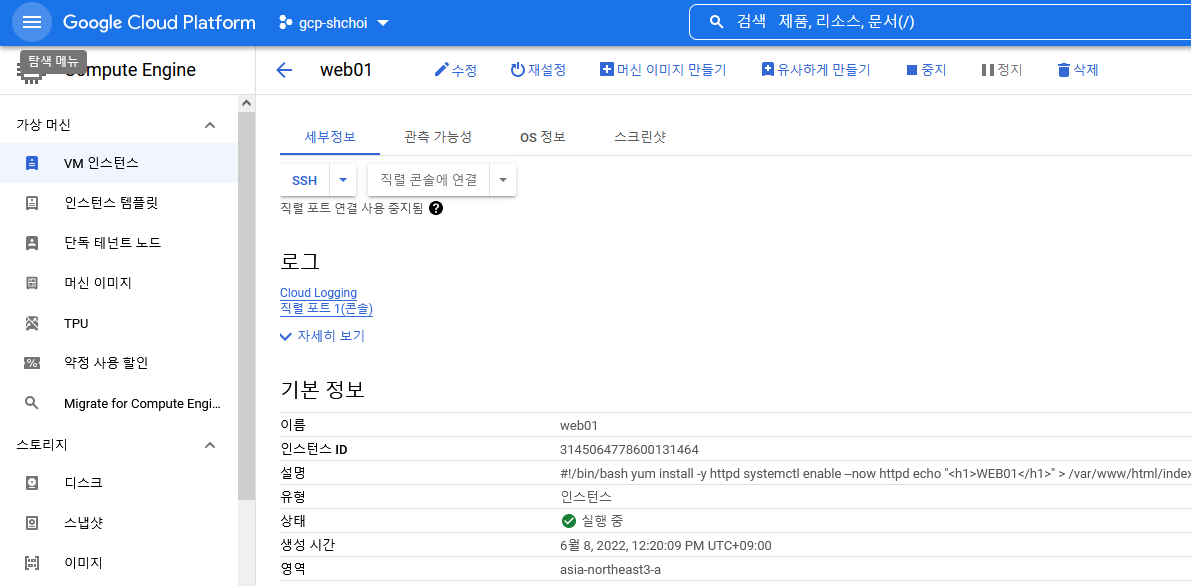Click the serial port help question icon

[x=436, y=207]
